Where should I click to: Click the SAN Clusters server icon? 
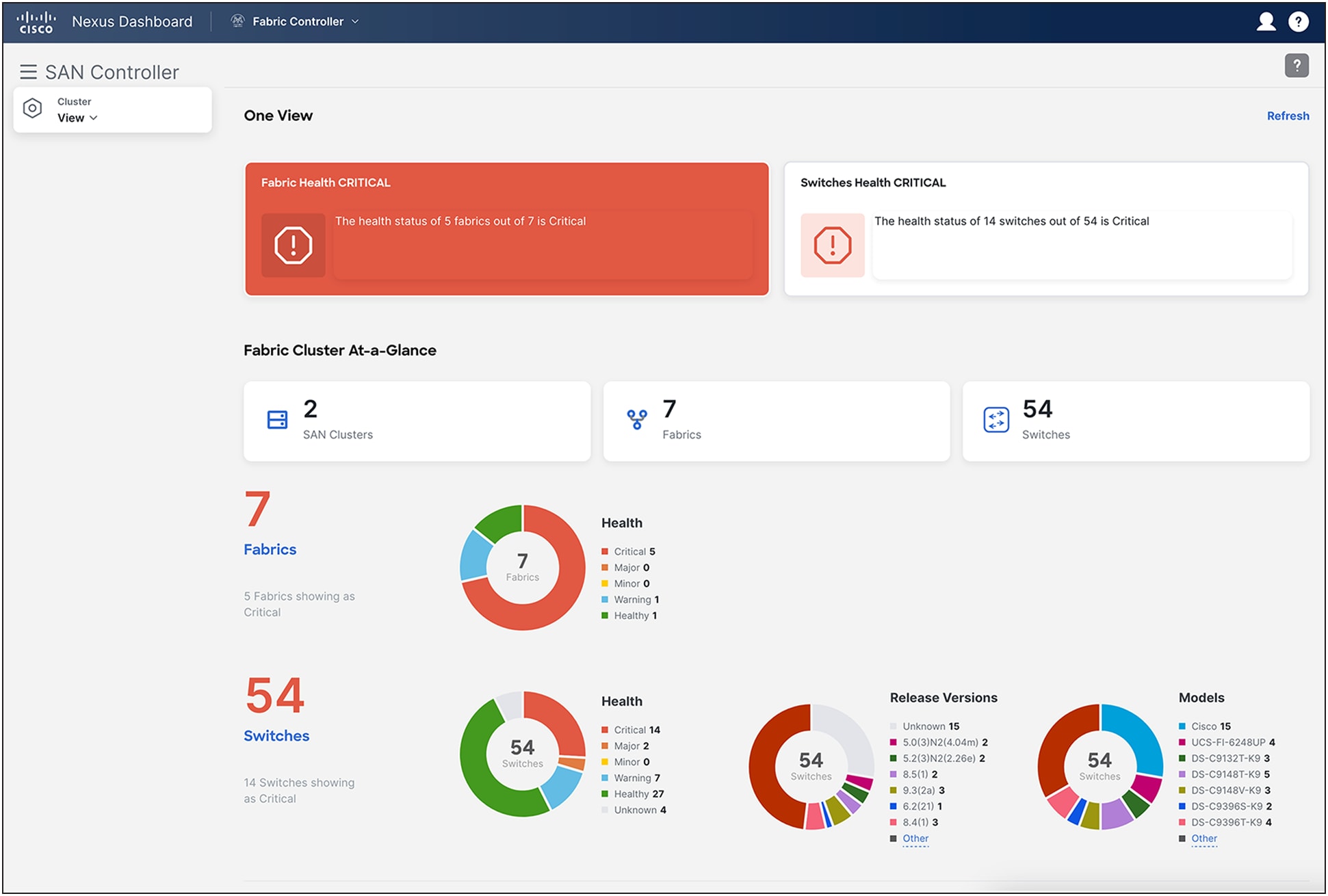click(277, 419)
